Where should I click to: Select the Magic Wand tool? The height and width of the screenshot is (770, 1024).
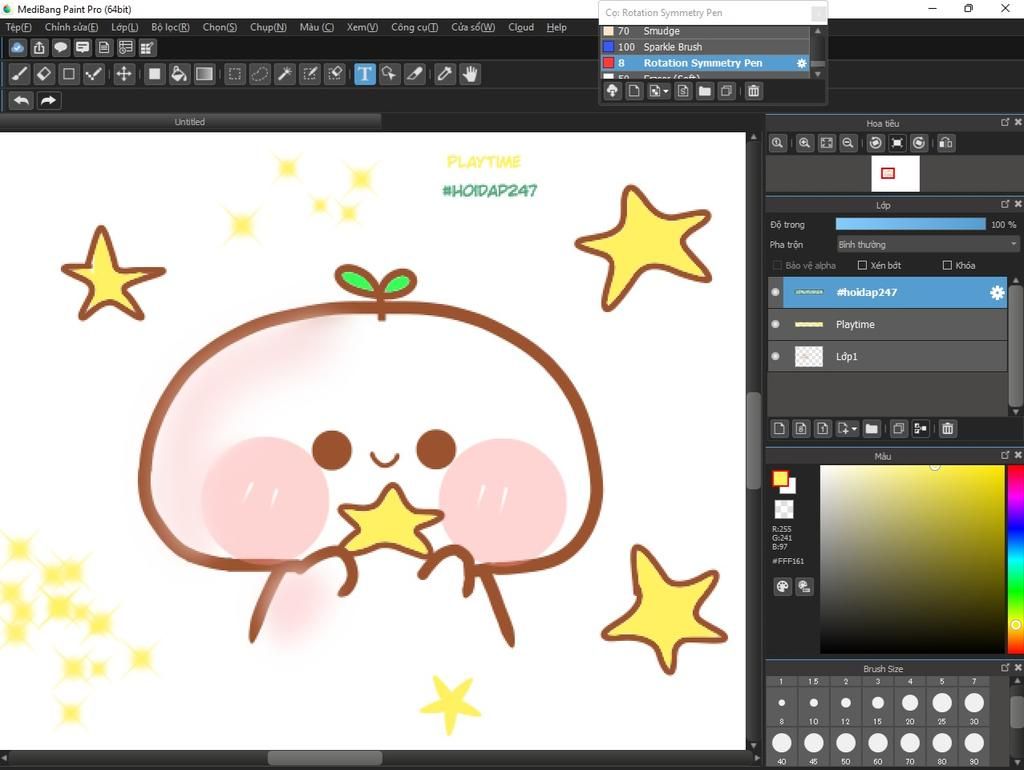point(285,74)
